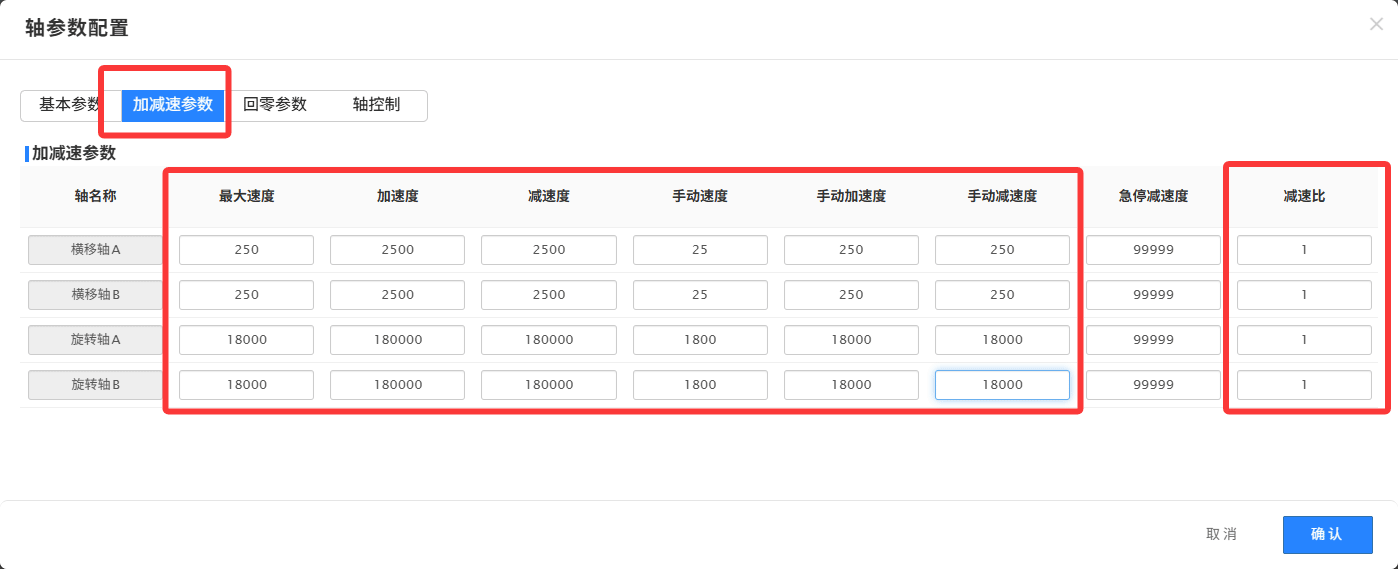This screenshot has width=1398, height=569.
Task: Go to the 轴控制 tab
Action: tap(376, 105)
